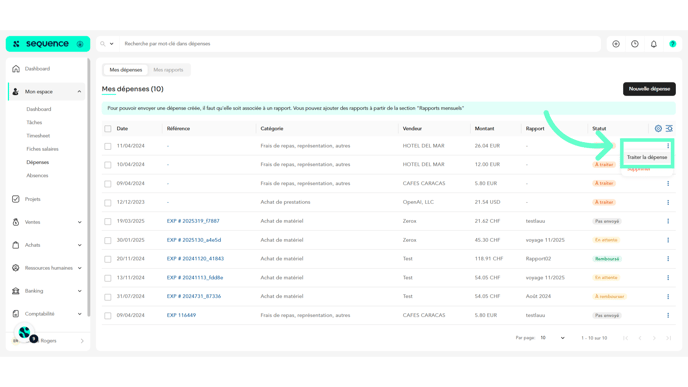The height and width of the screenshot is (387, 688).
Task: Sort by the Montant column header
Action: (x=484, y=129)
